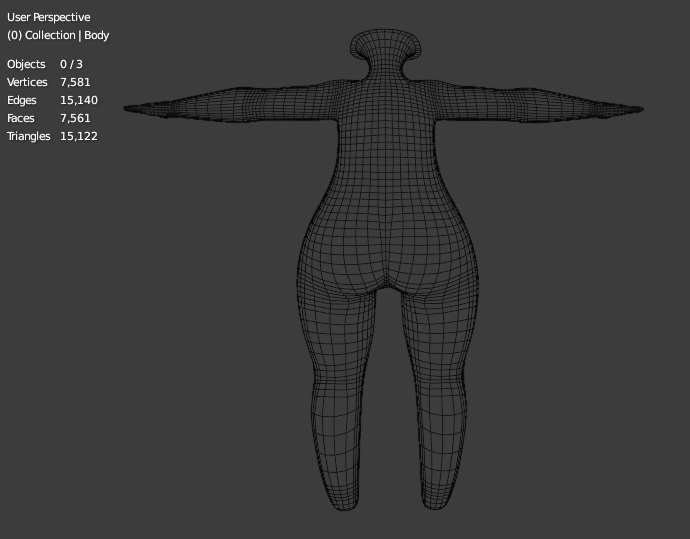Click the User Perspective view label
Viewport: 690px width, 539px height.
pos(48,17)
